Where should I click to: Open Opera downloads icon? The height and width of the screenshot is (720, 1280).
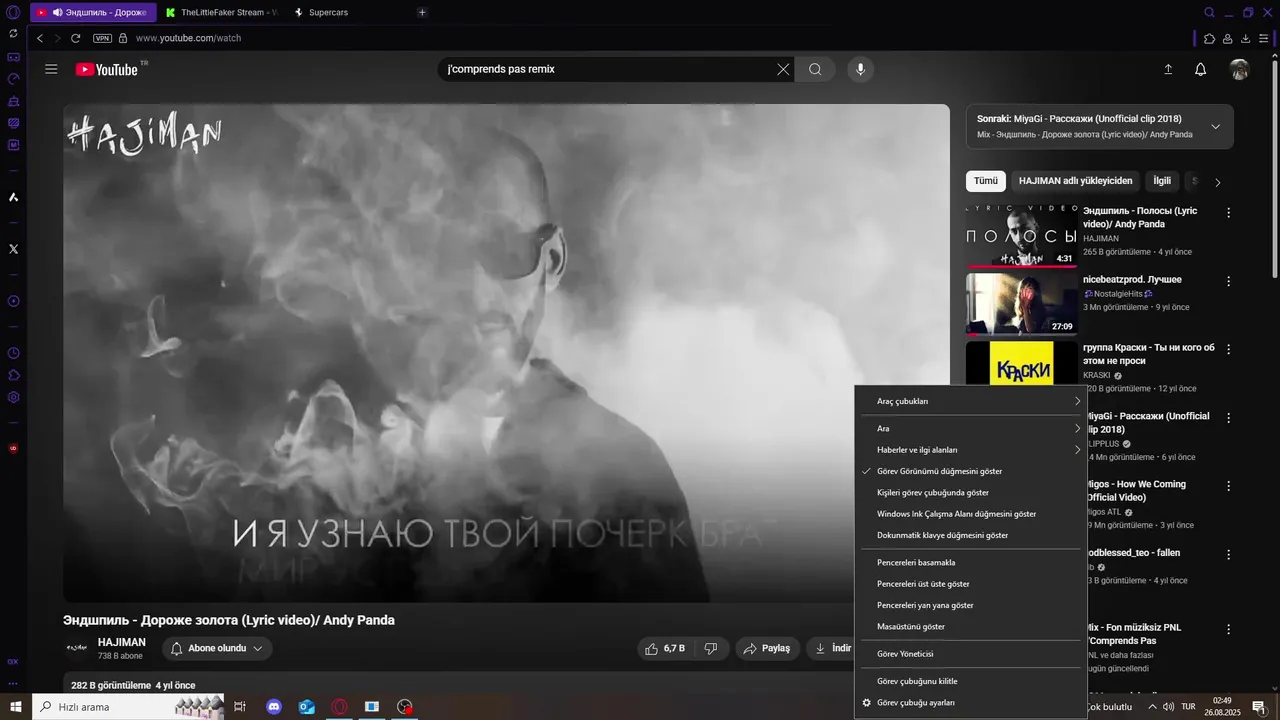pos(1246,38)
